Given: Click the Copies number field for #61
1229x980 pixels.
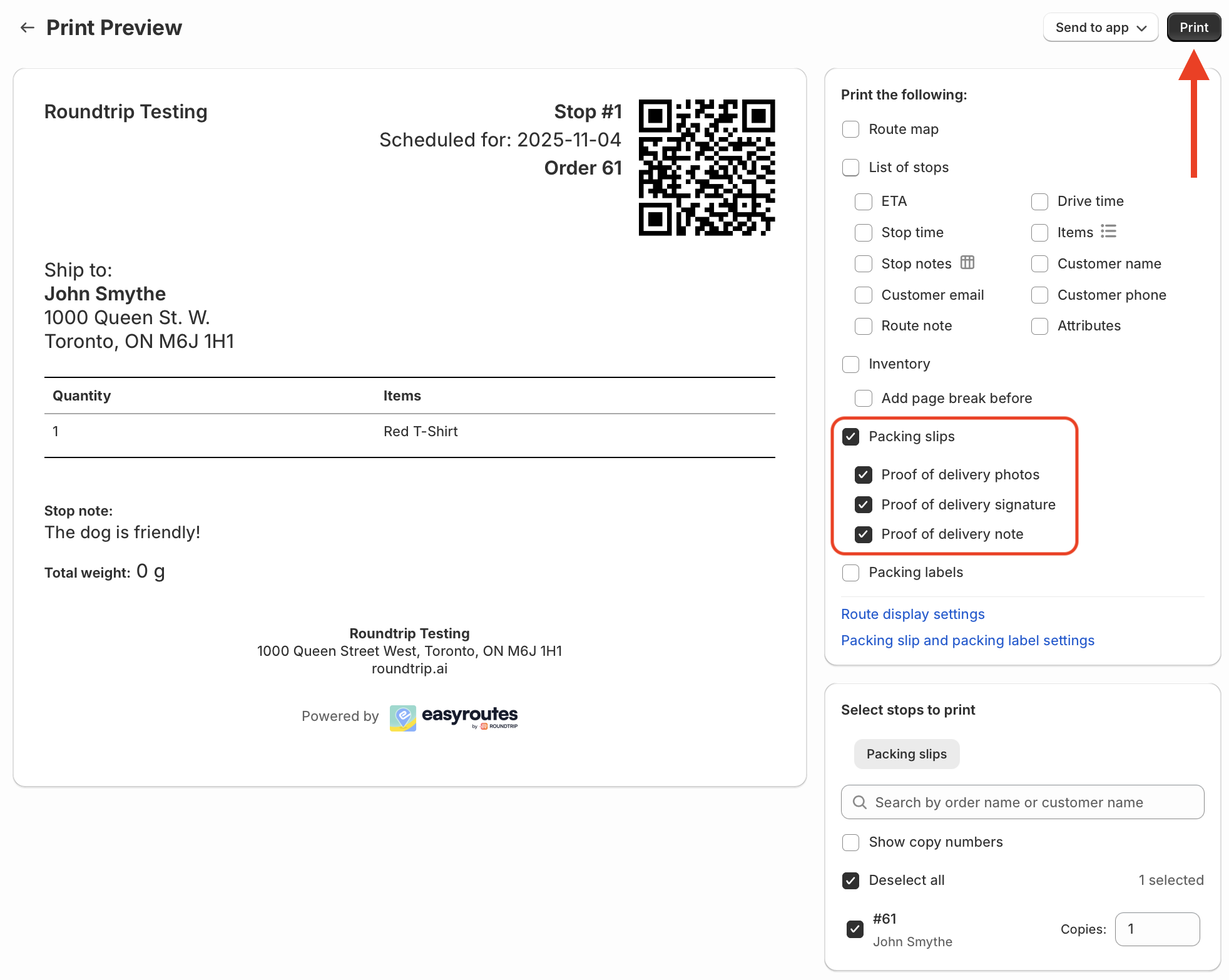Looking at the screenshot, I should coord(1156,929).
